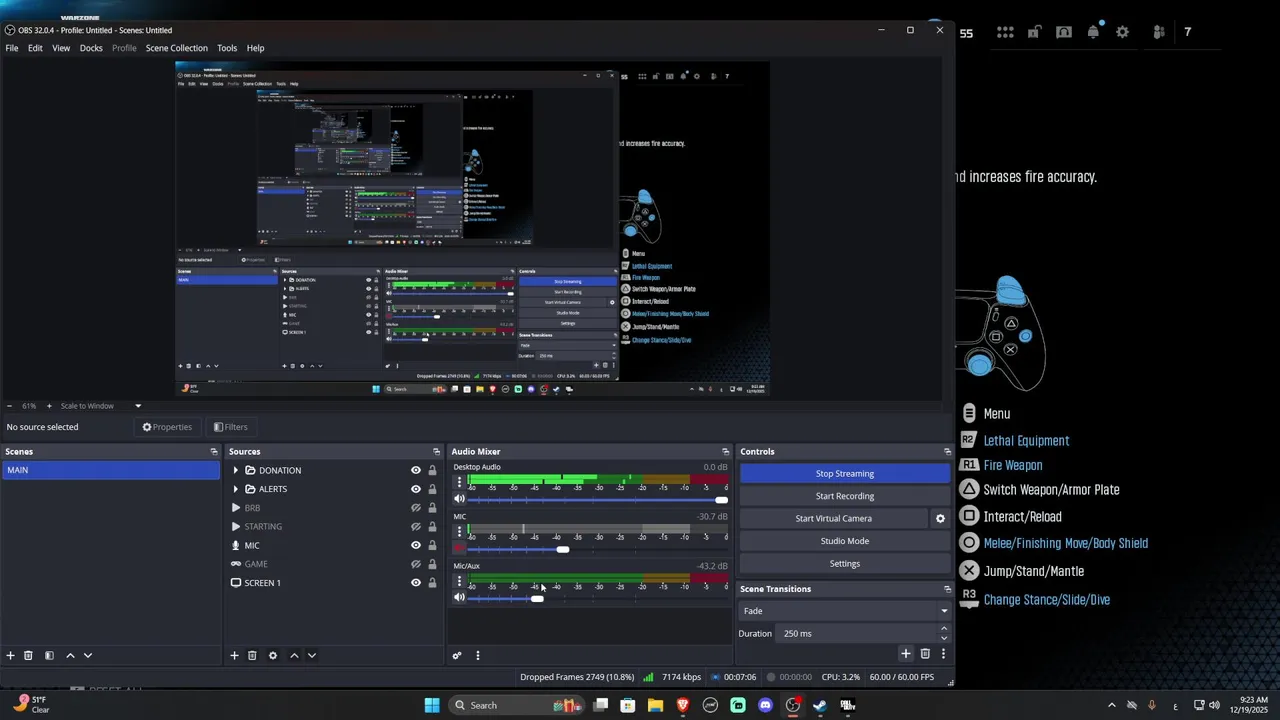Increase transition duration stepper up
1280x720 pixels.
coord(944,629)
